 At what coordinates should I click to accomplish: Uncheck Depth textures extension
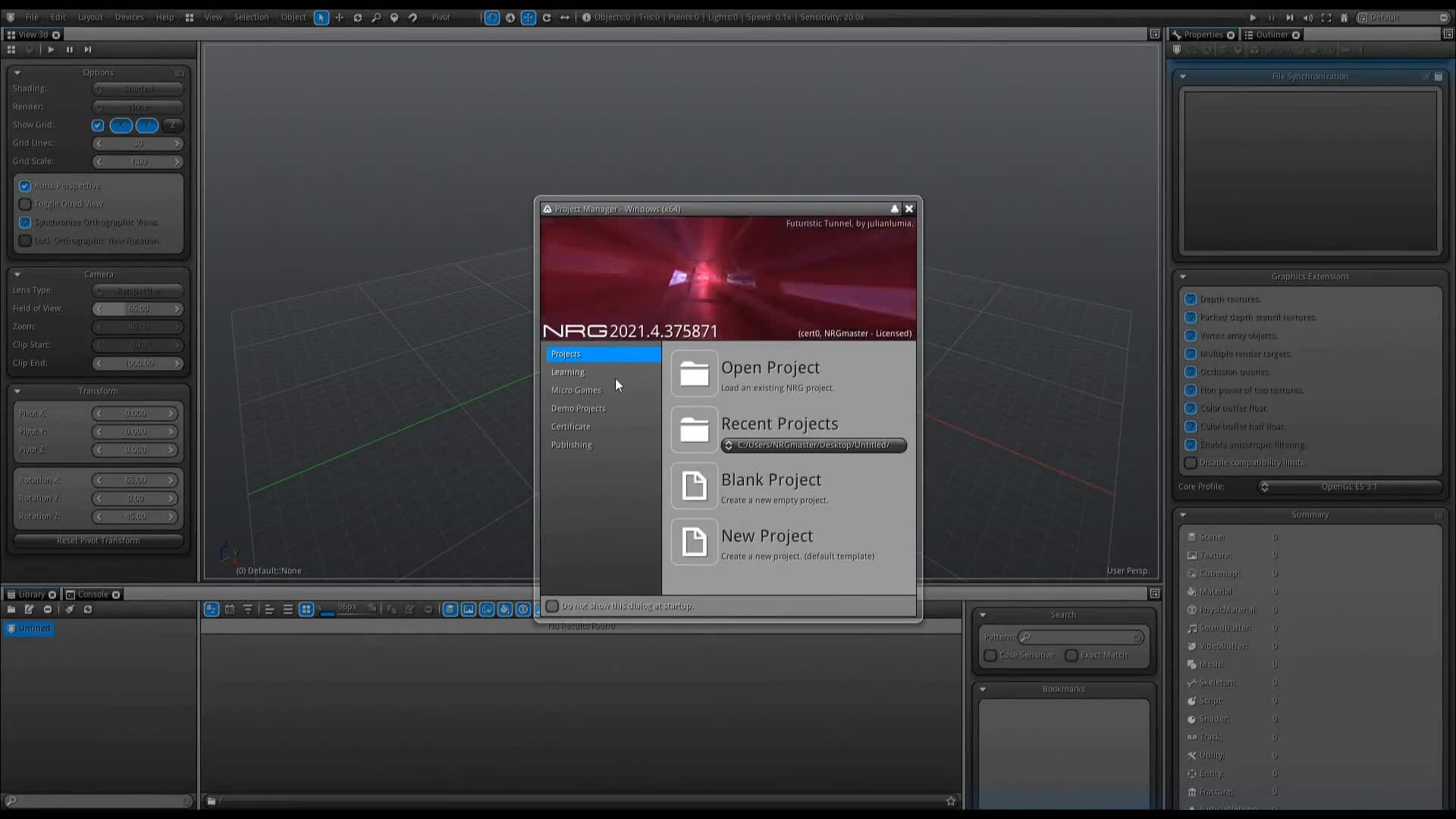pyautogui.click(x=1191, y=299)
